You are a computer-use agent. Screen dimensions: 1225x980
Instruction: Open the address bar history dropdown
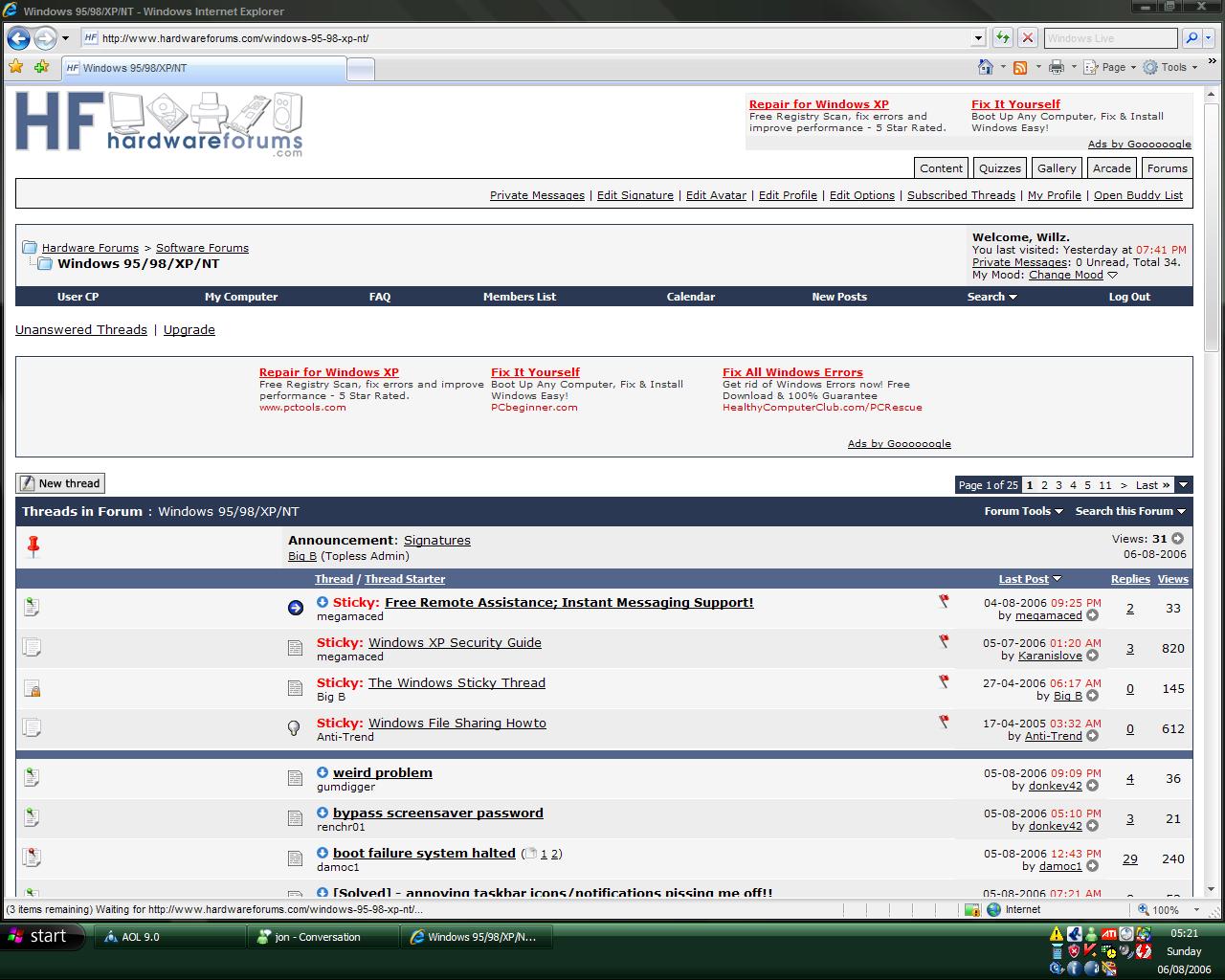978,38
